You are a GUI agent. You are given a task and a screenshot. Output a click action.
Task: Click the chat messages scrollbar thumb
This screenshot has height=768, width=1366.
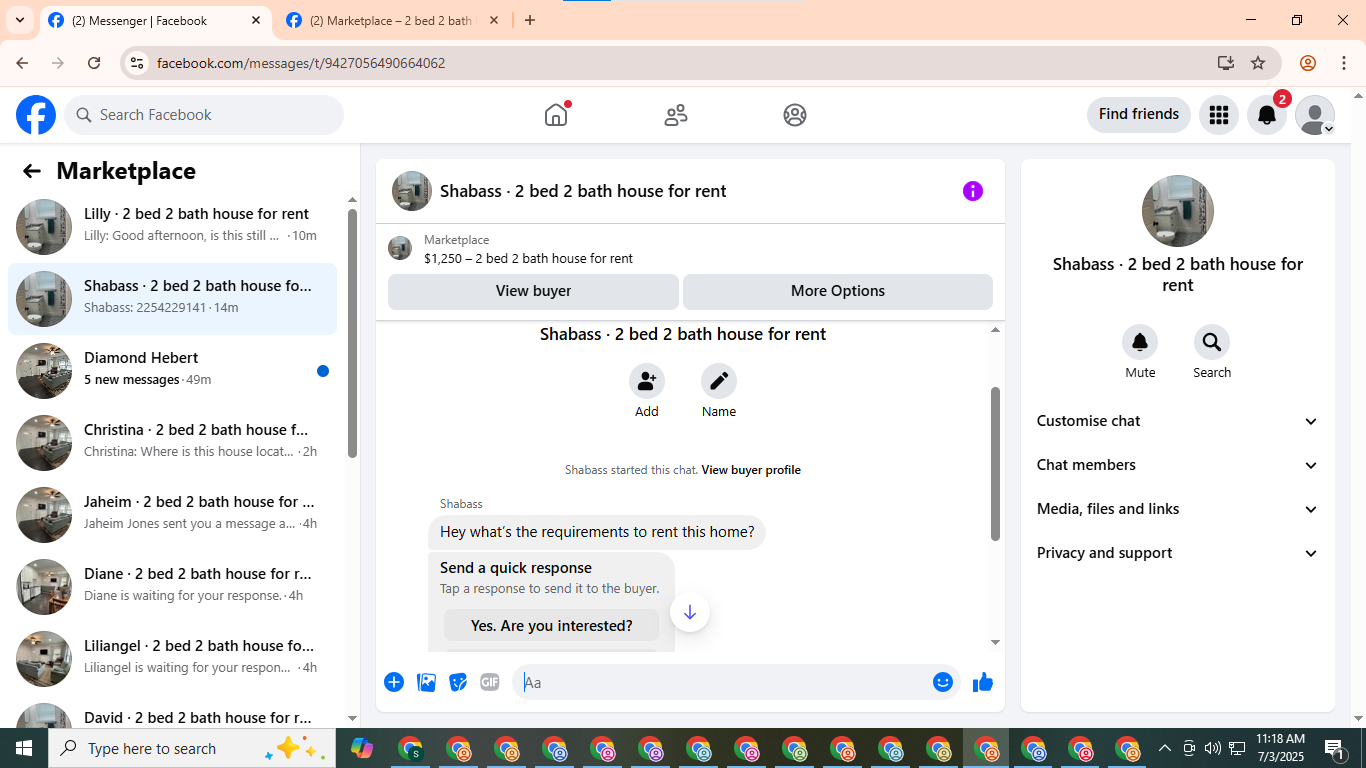[x=995, y=464]
